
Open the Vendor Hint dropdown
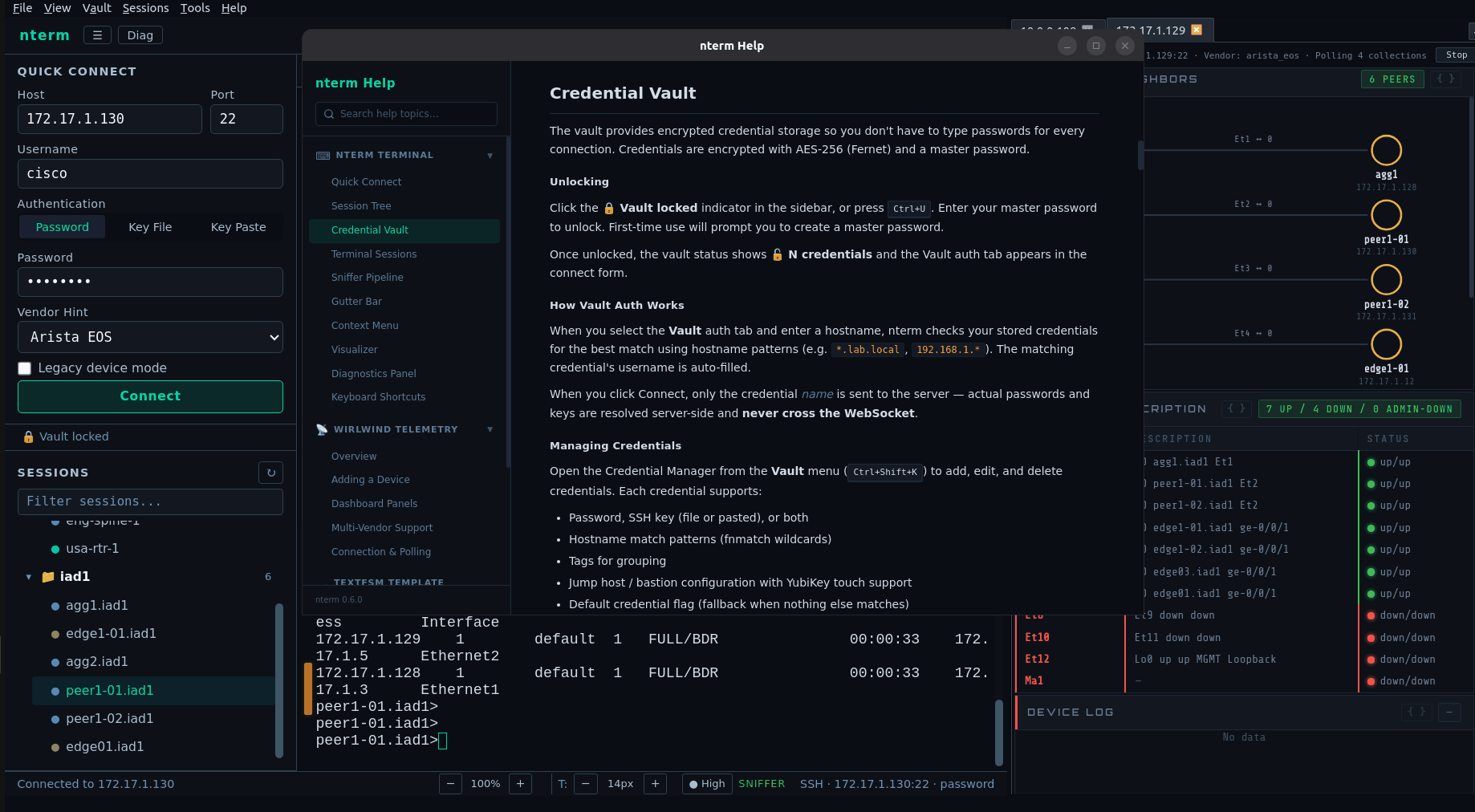pyautogui.click(x=150, y=337)
